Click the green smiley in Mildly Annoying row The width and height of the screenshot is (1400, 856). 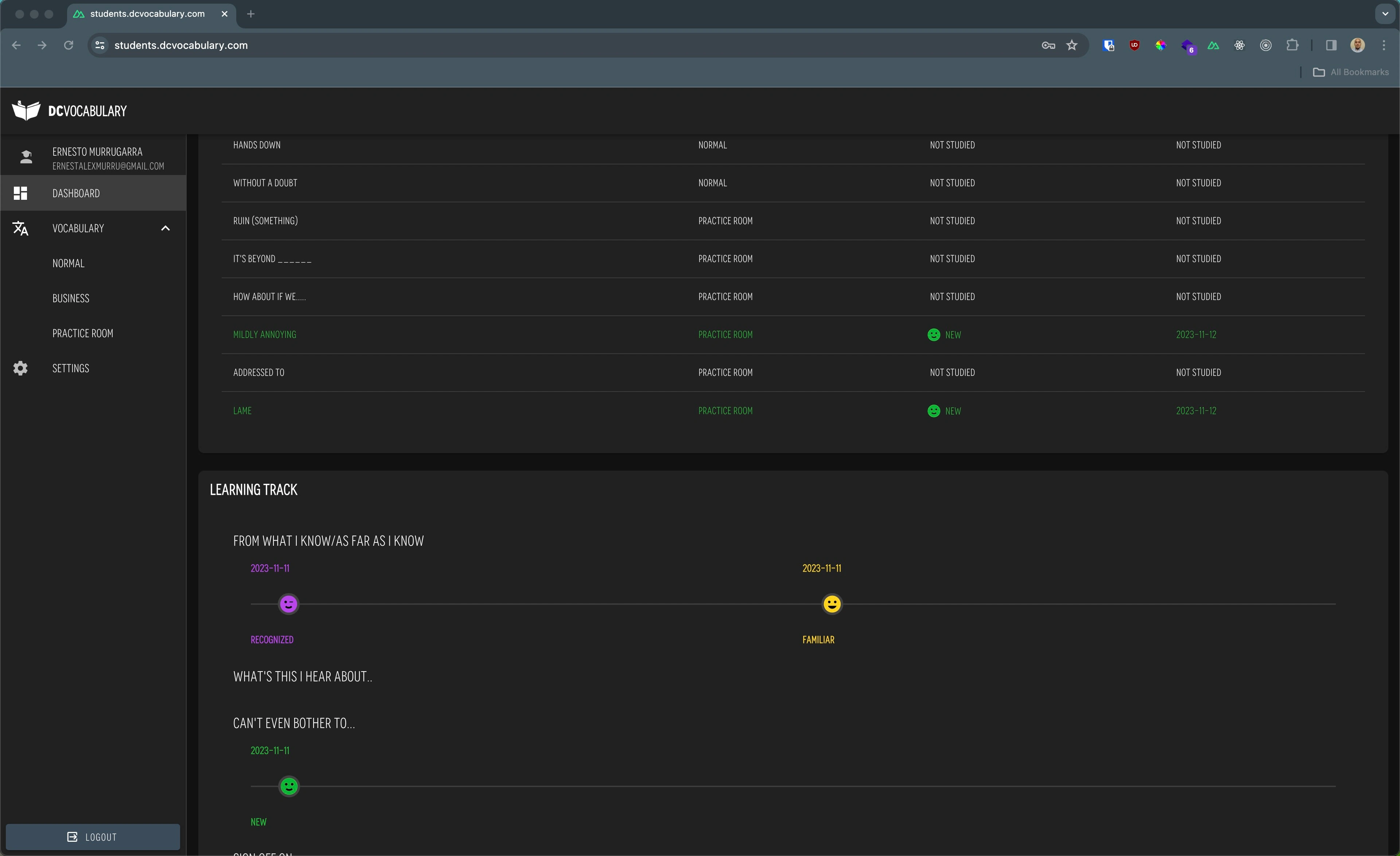click(934, 335)
